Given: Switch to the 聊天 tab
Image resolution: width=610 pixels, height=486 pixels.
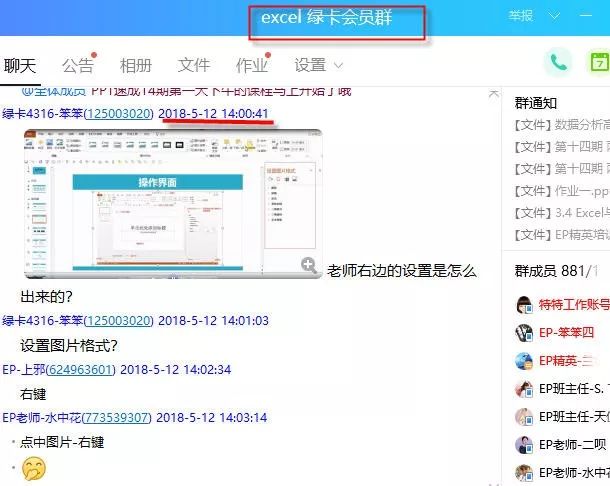Looking at the screenshot, I should pos(20,65).
